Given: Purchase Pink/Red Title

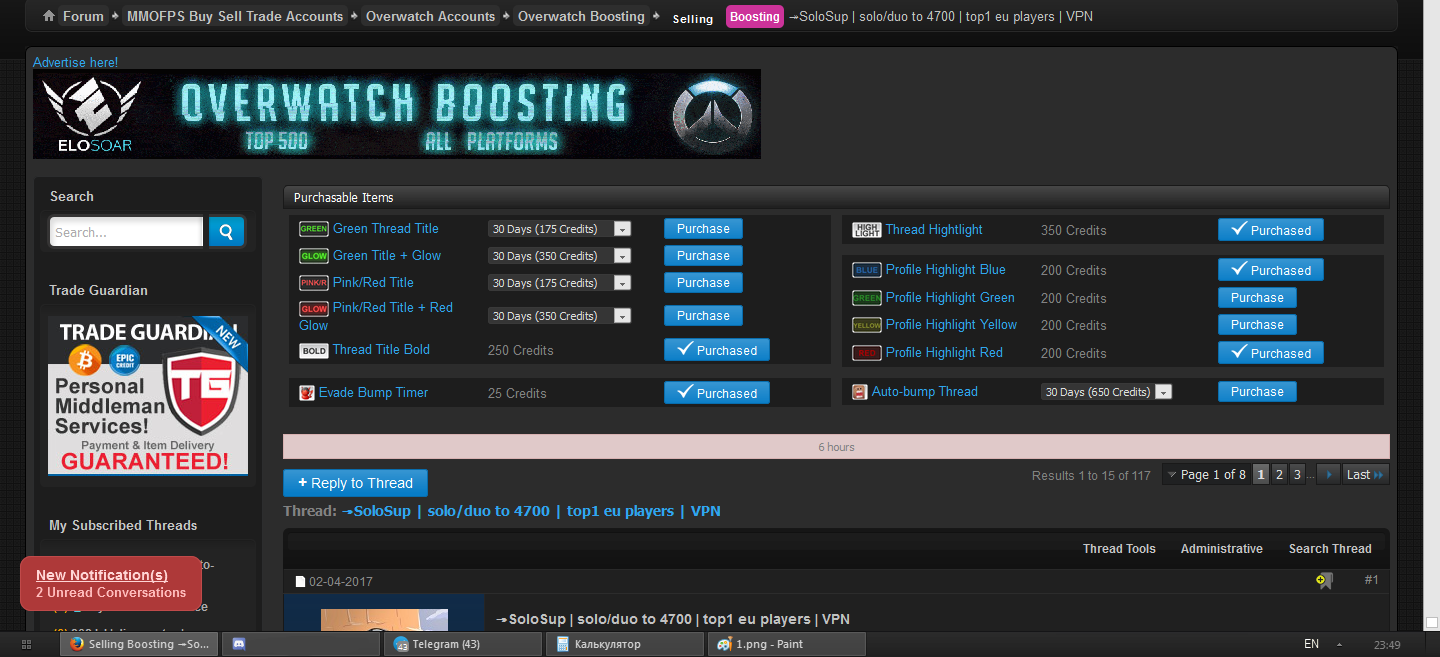Looking at the screenshot, I should (703, 283).
